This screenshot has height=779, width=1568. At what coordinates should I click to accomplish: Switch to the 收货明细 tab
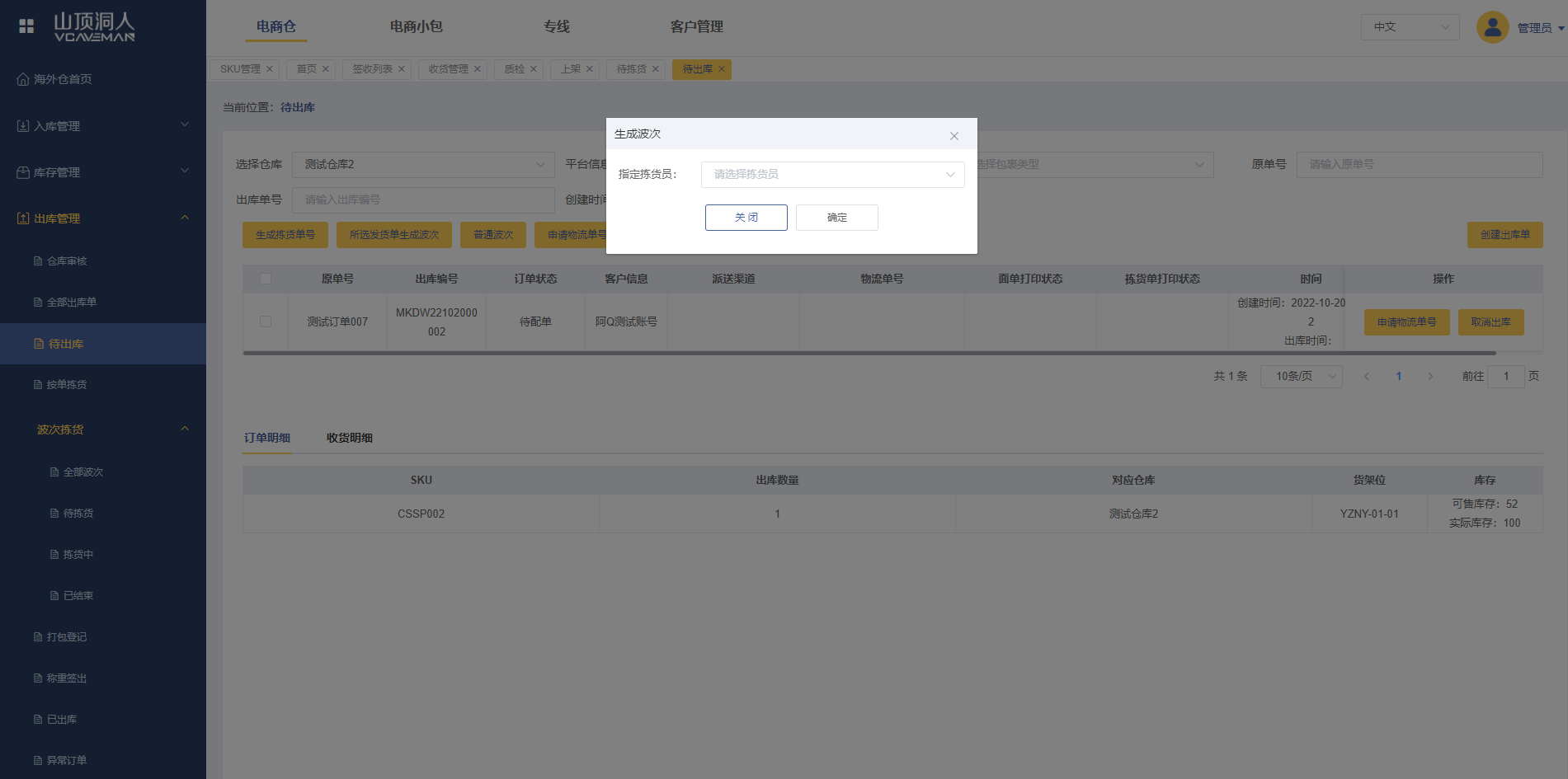click(x=349, y=438)
